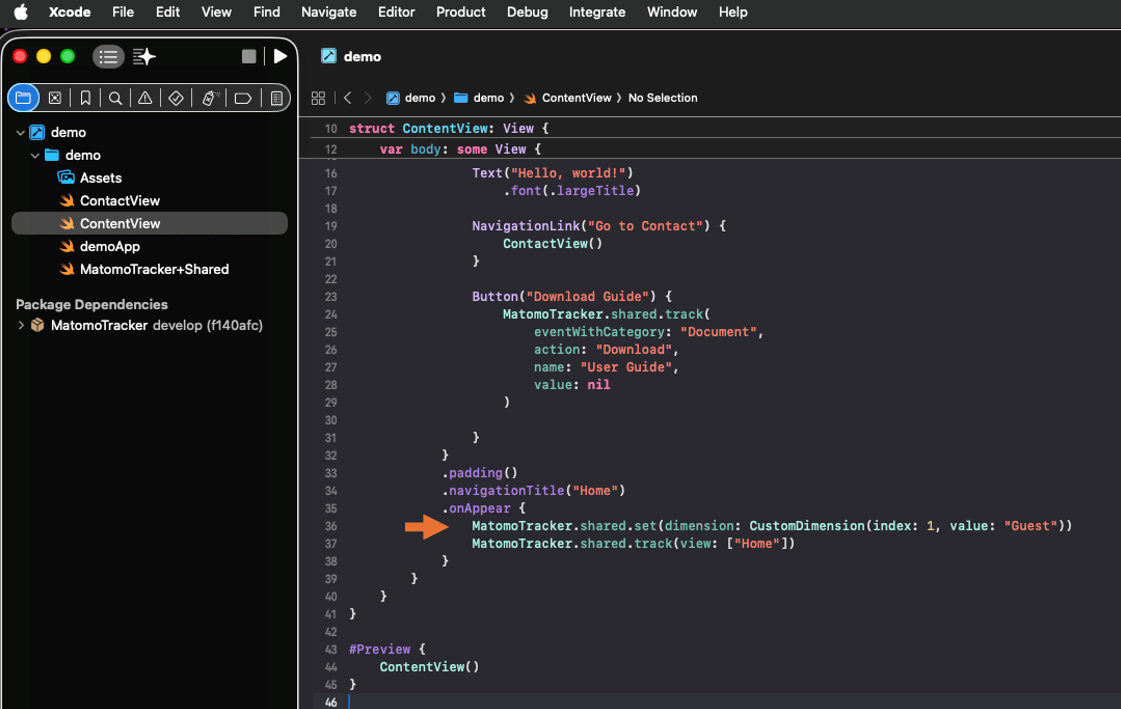Collapse the demo project root

21,132
